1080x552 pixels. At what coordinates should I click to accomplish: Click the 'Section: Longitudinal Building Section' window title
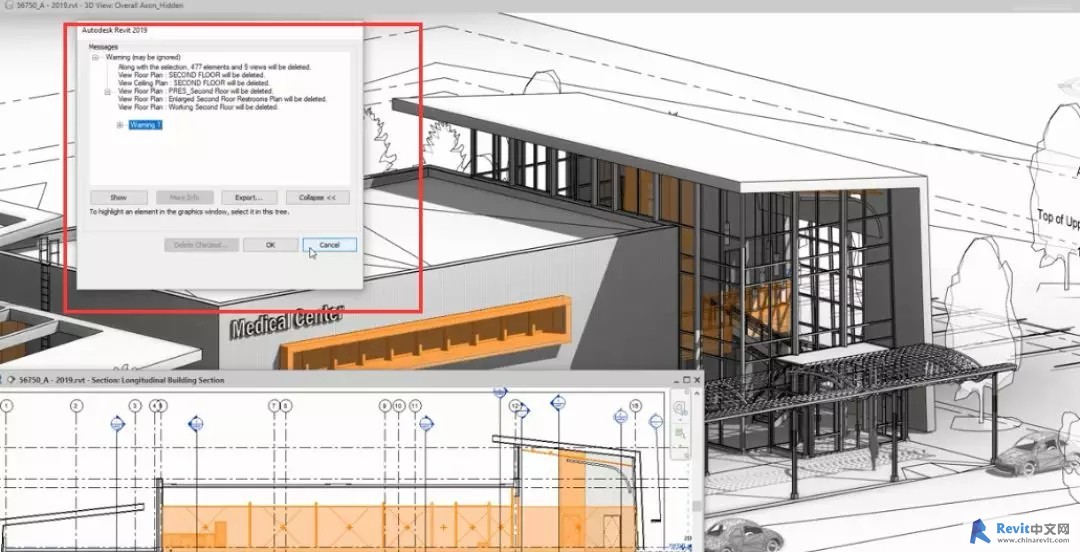(121, 380)
